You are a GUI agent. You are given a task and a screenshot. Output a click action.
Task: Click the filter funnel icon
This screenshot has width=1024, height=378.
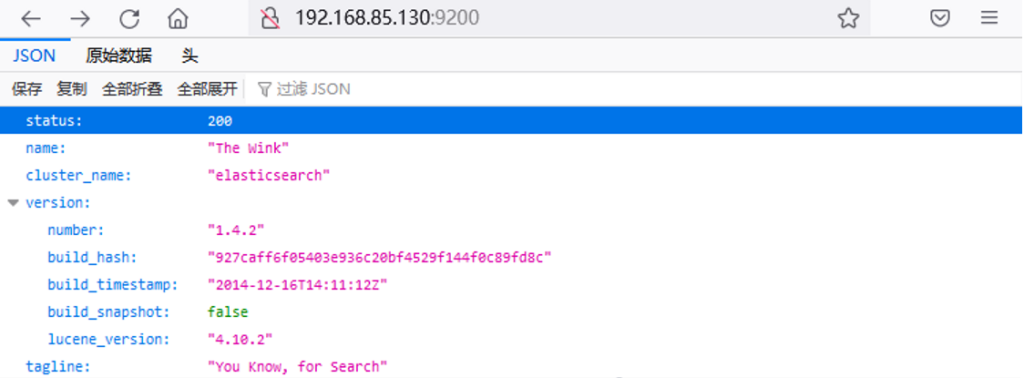tap(264, 89)
